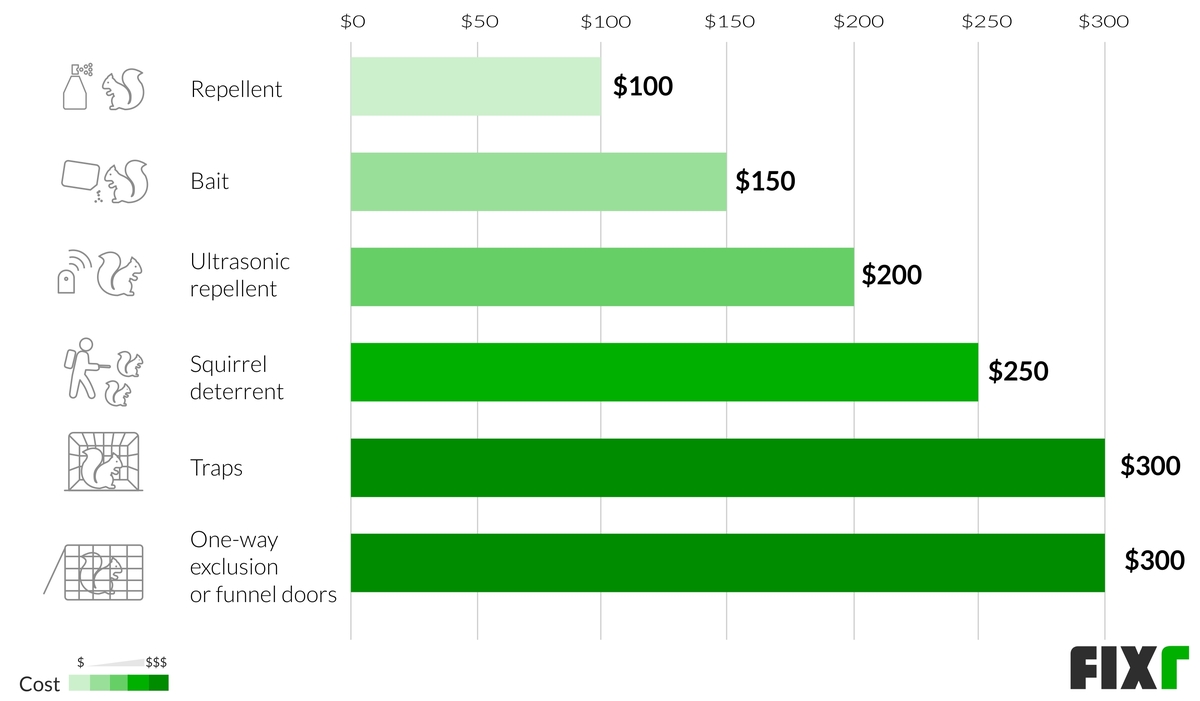This screenshot has width=1200, height=701.
Task: Click the Traps $300 bar
Action: (x=727, y=467)
